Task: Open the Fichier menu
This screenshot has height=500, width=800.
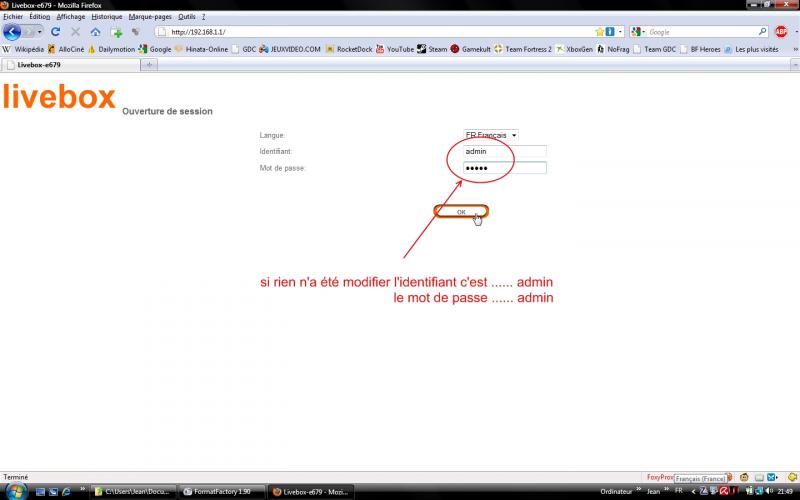Action: [13, 17]
